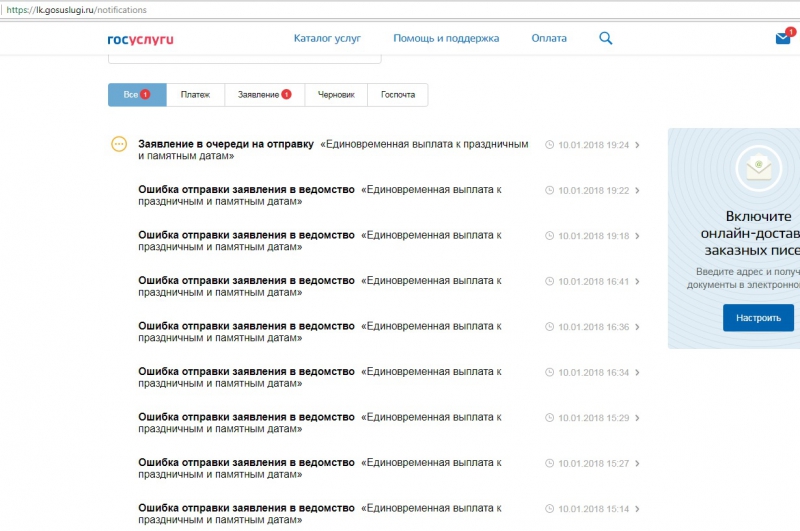Screen dimensions: 800x531
Task: Open the search magnifier icon
Action: click(x=605, y=38)
